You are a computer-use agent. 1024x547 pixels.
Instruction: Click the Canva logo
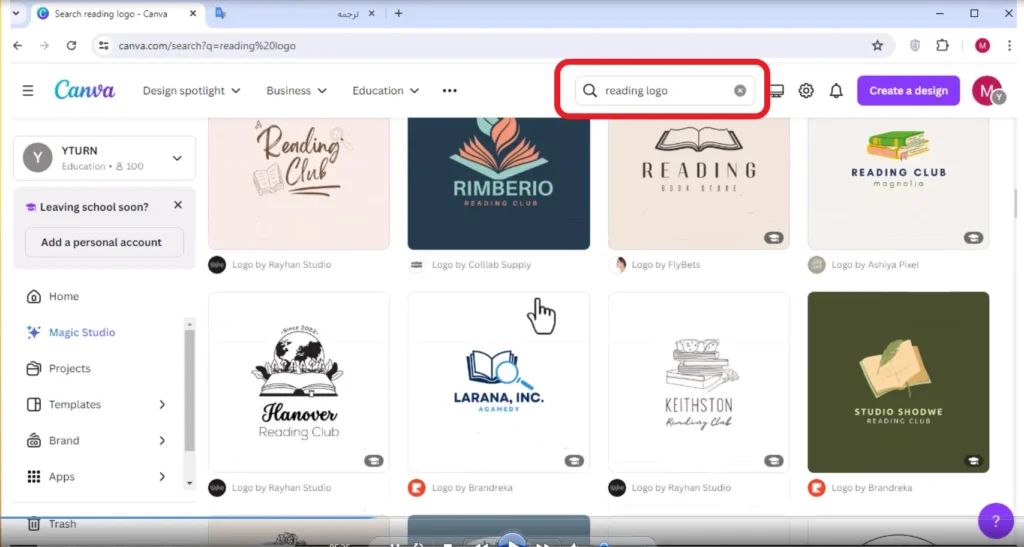coord(84,90)
